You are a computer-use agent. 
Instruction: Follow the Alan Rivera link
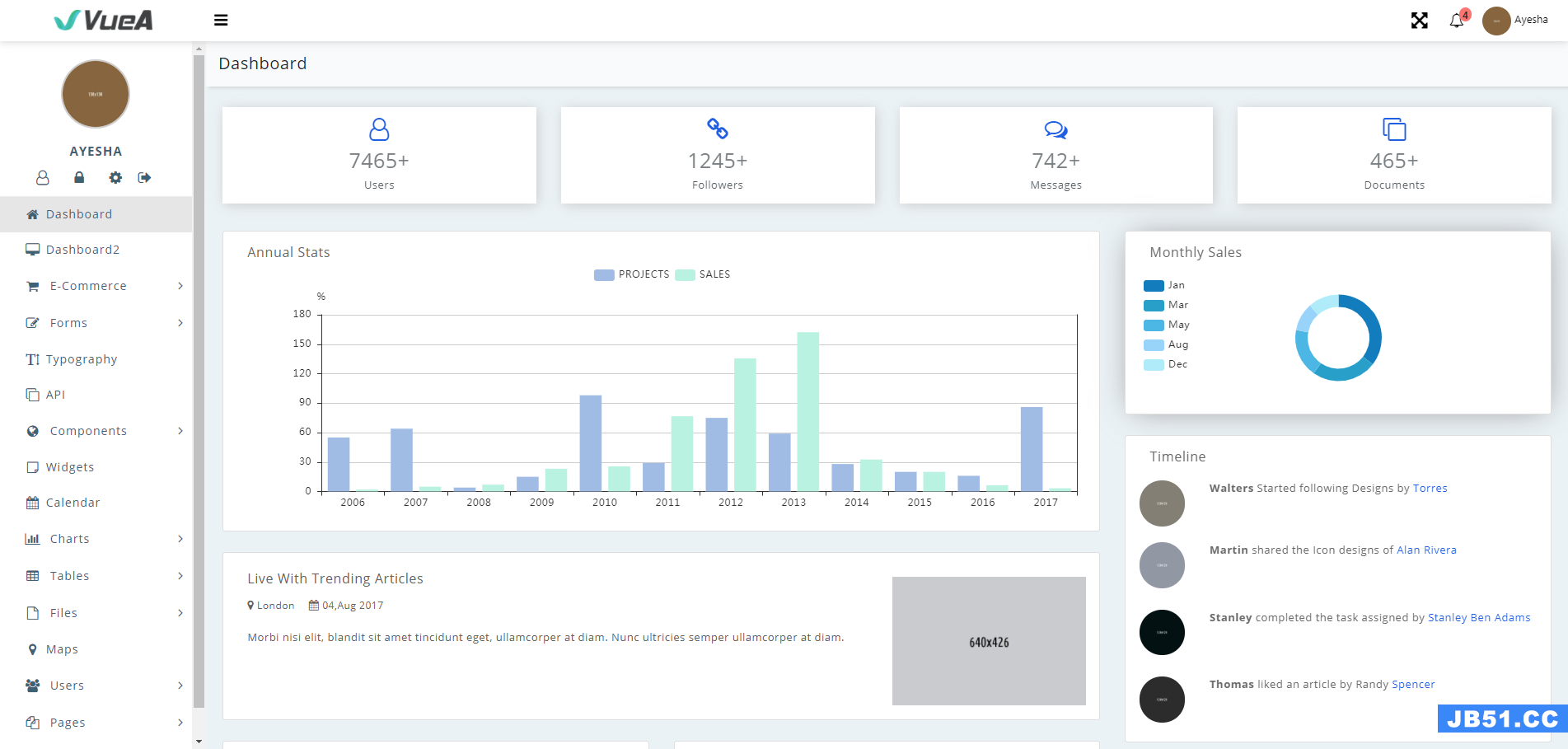(x=1426, y=550)
